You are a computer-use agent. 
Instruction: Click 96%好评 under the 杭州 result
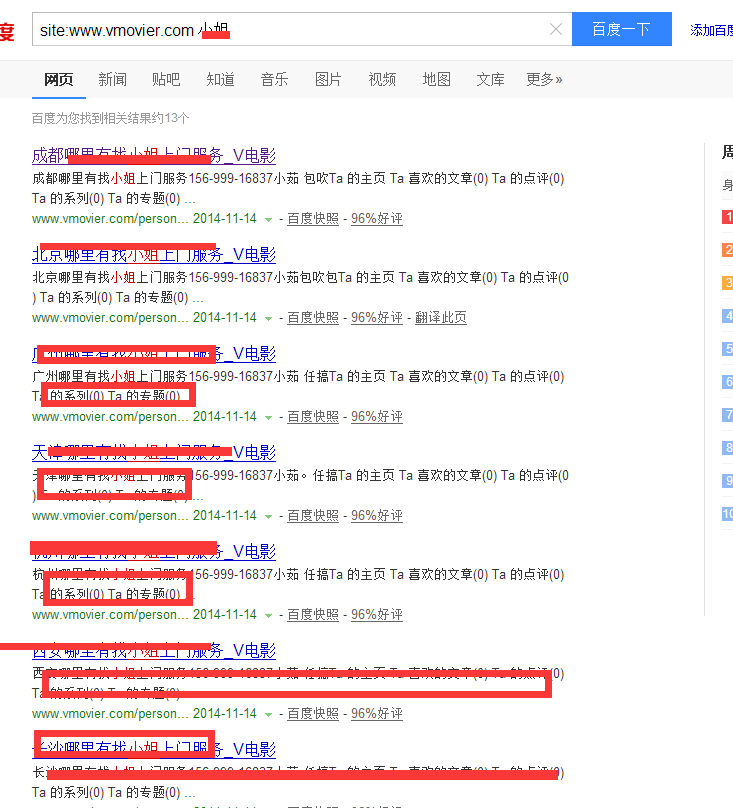coord(377,614)
